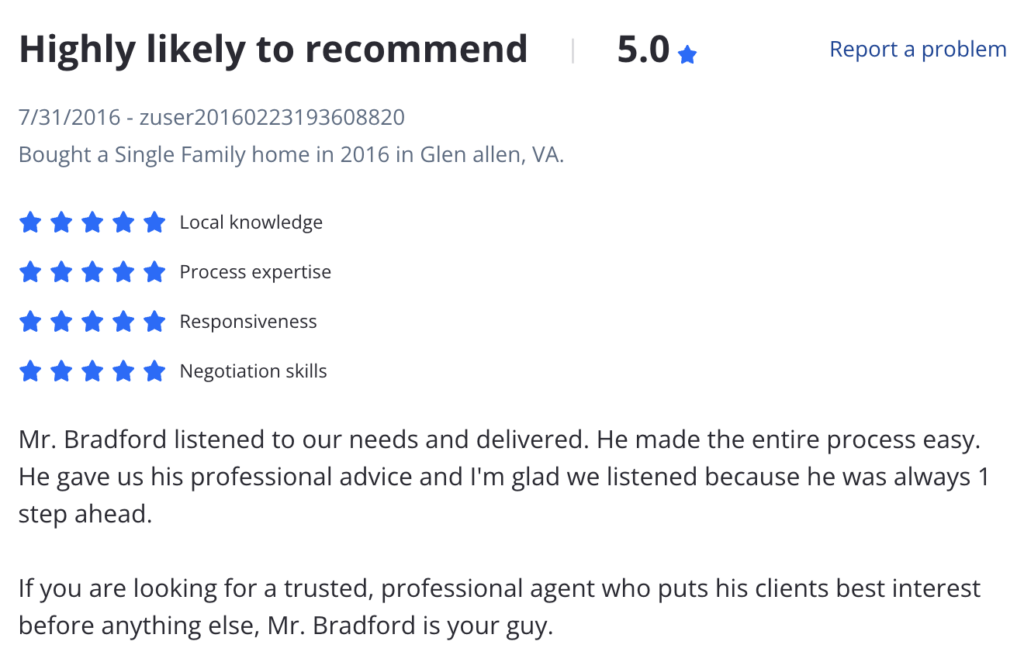Select fifth star of Responsiveness rating
The height and width of the screenshot is (662, 1024).
(154, 321)
